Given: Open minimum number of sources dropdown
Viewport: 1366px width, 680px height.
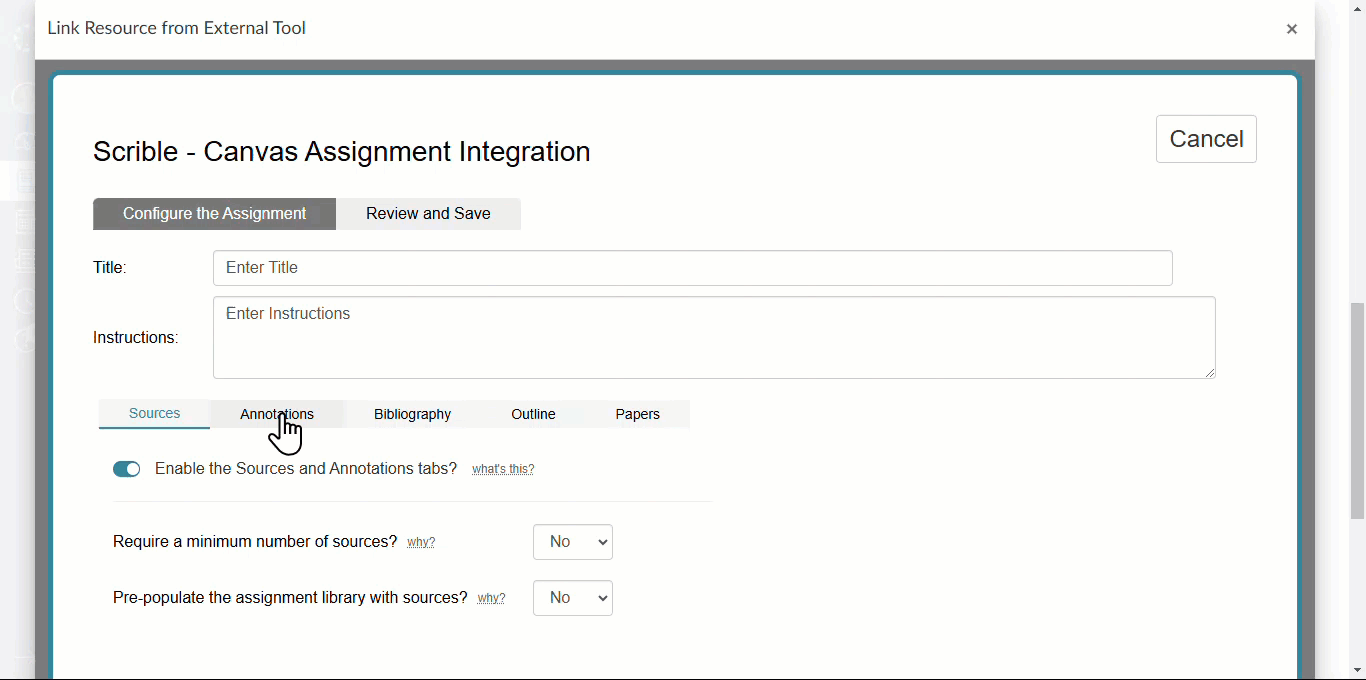Looking at the screenshot, I should [573, 542].
